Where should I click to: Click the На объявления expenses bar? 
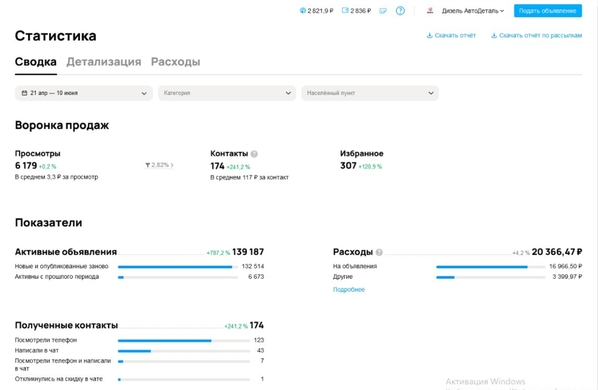coord(490,267)
